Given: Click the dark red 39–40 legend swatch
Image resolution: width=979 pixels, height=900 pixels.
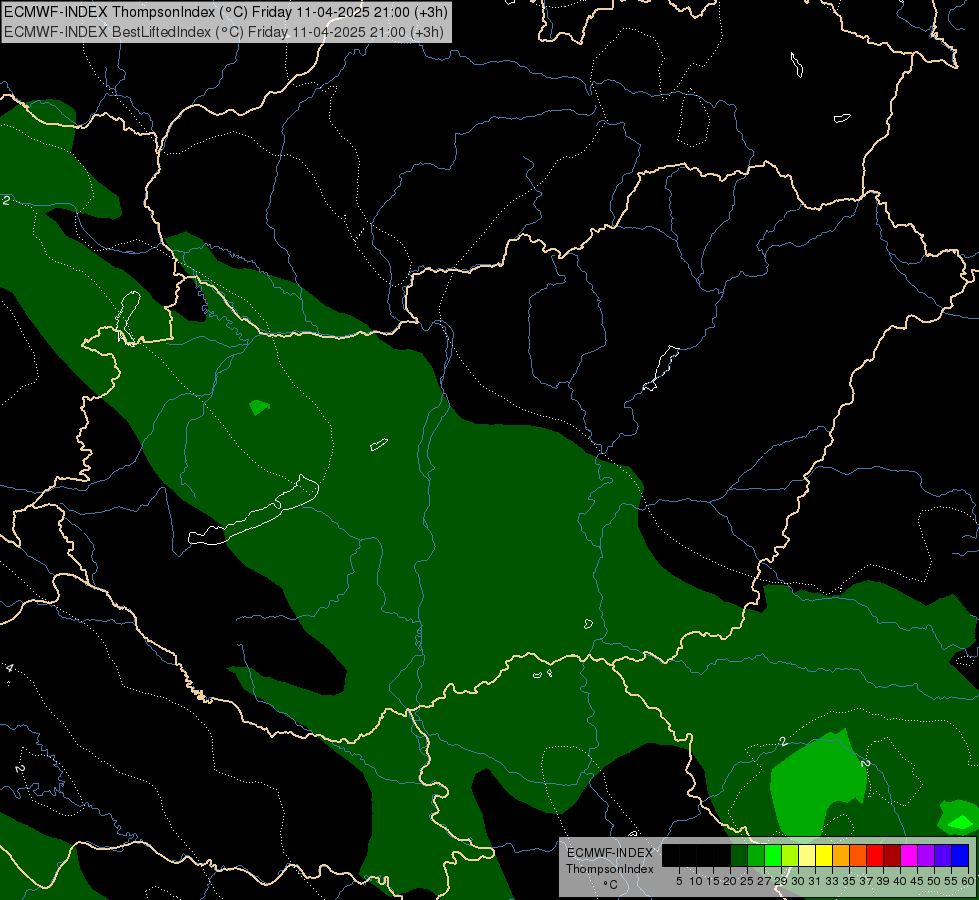Looking at the screenshot, I should pos(892,855).
